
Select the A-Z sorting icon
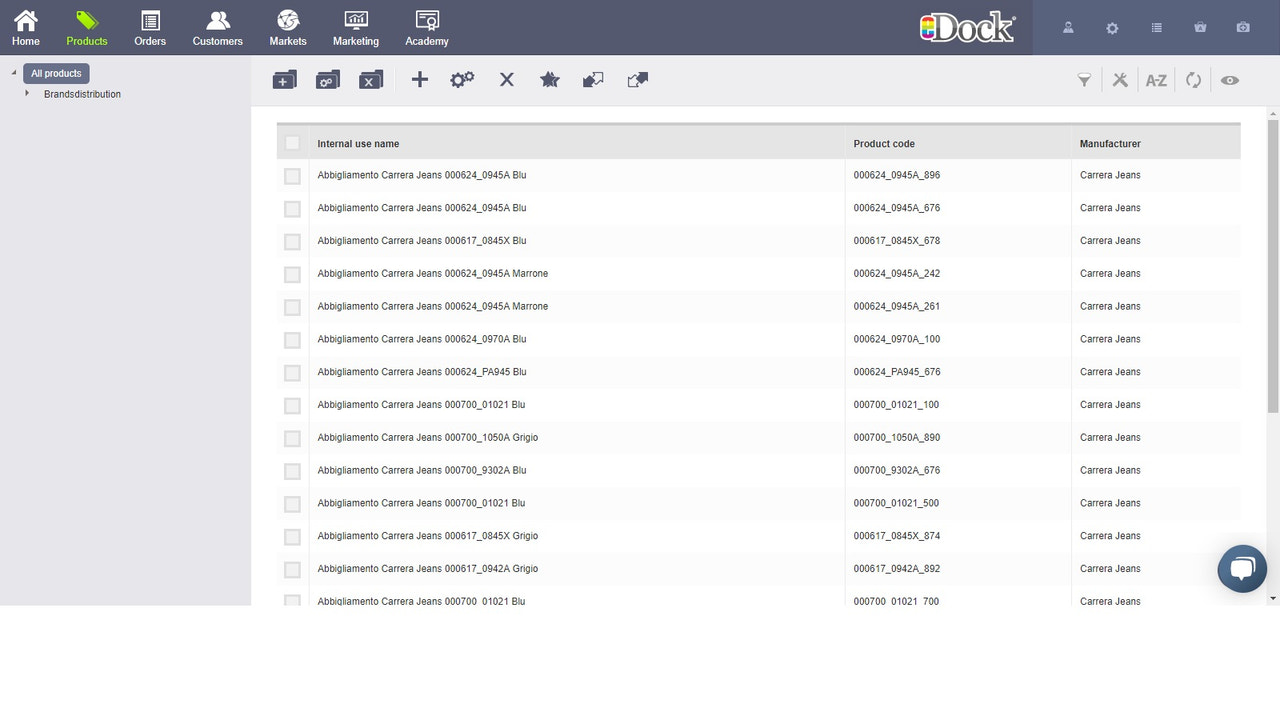(x=1156, y=79)
